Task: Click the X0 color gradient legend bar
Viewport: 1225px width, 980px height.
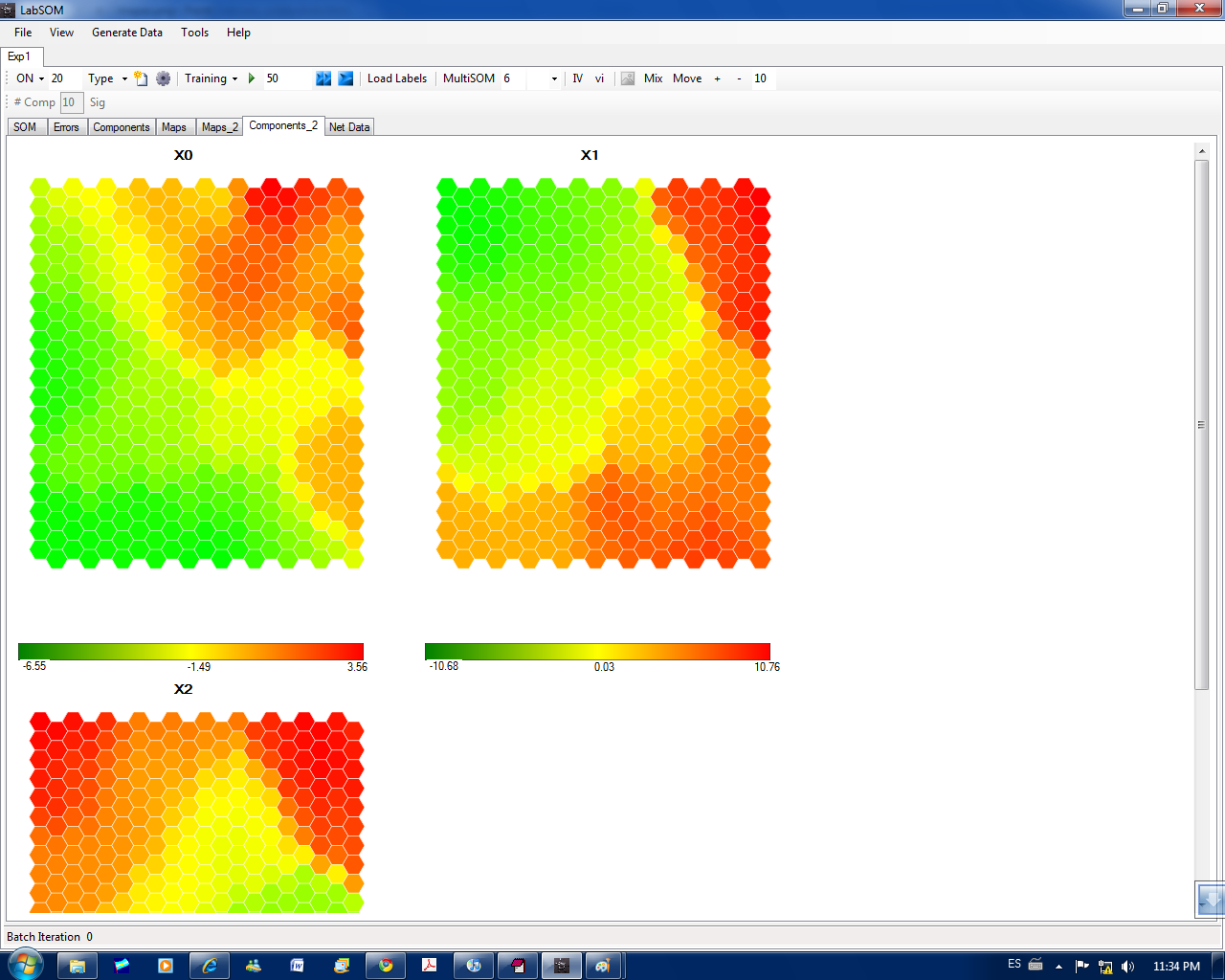Action: pos(190,651)
